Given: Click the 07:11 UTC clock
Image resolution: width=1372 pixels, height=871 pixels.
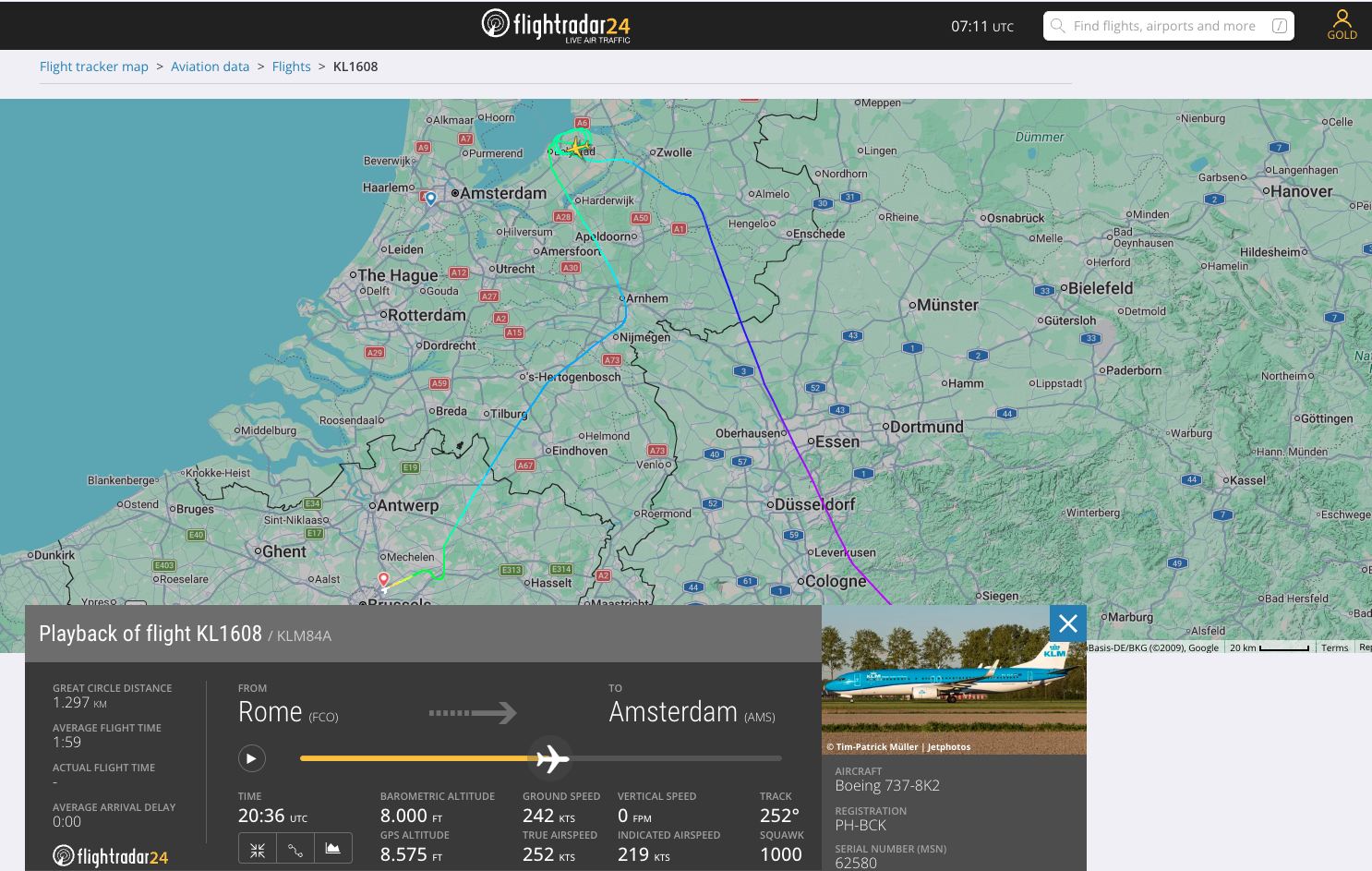Looking at the screenshot, I should tap(982, 26).
